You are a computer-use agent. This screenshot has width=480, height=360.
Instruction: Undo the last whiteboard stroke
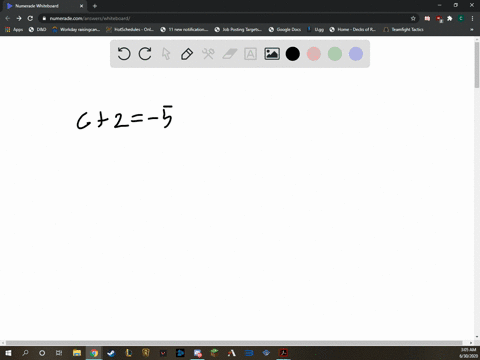click(124, 54)
